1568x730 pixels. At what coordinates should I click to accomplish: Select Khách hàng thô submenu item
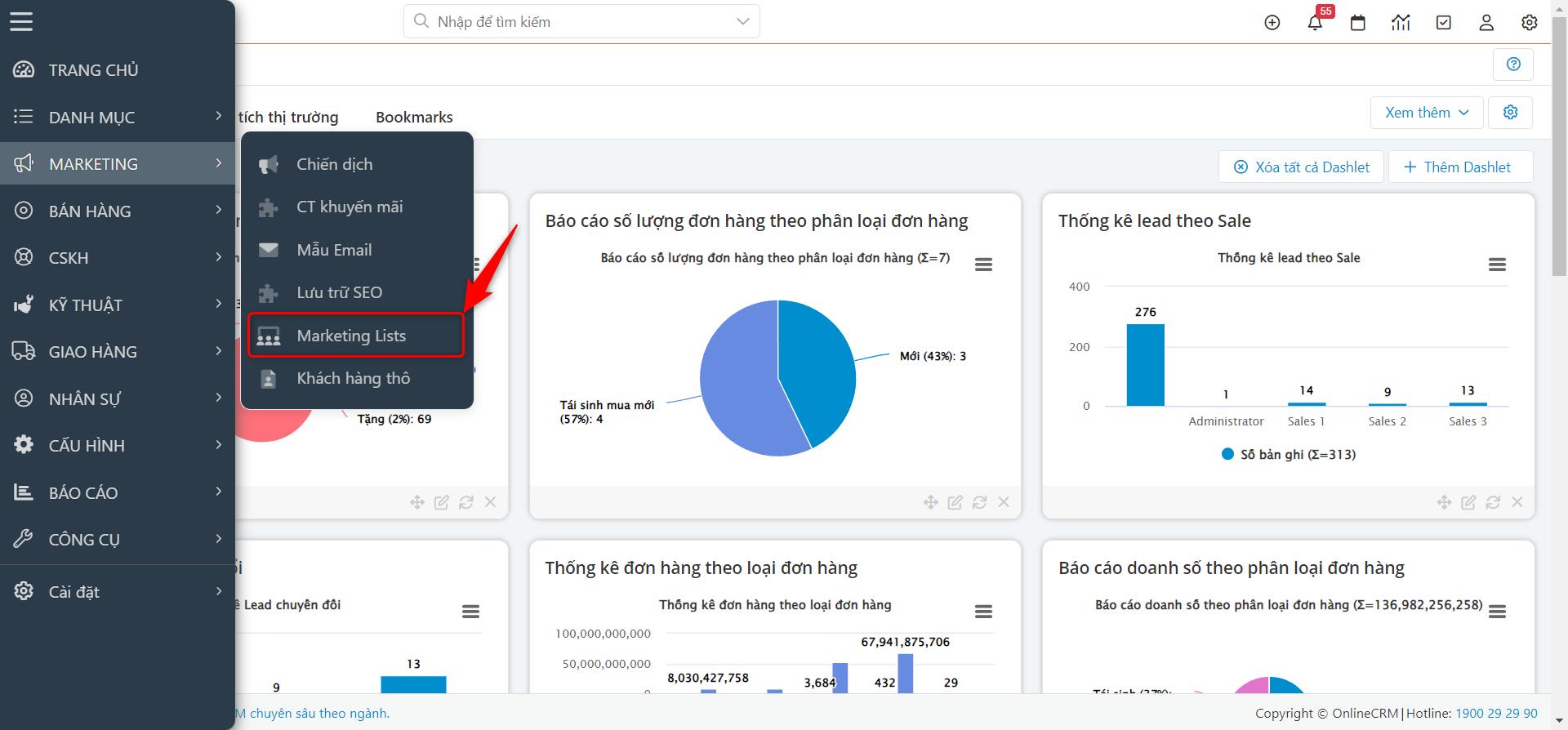tap(357, 378)
